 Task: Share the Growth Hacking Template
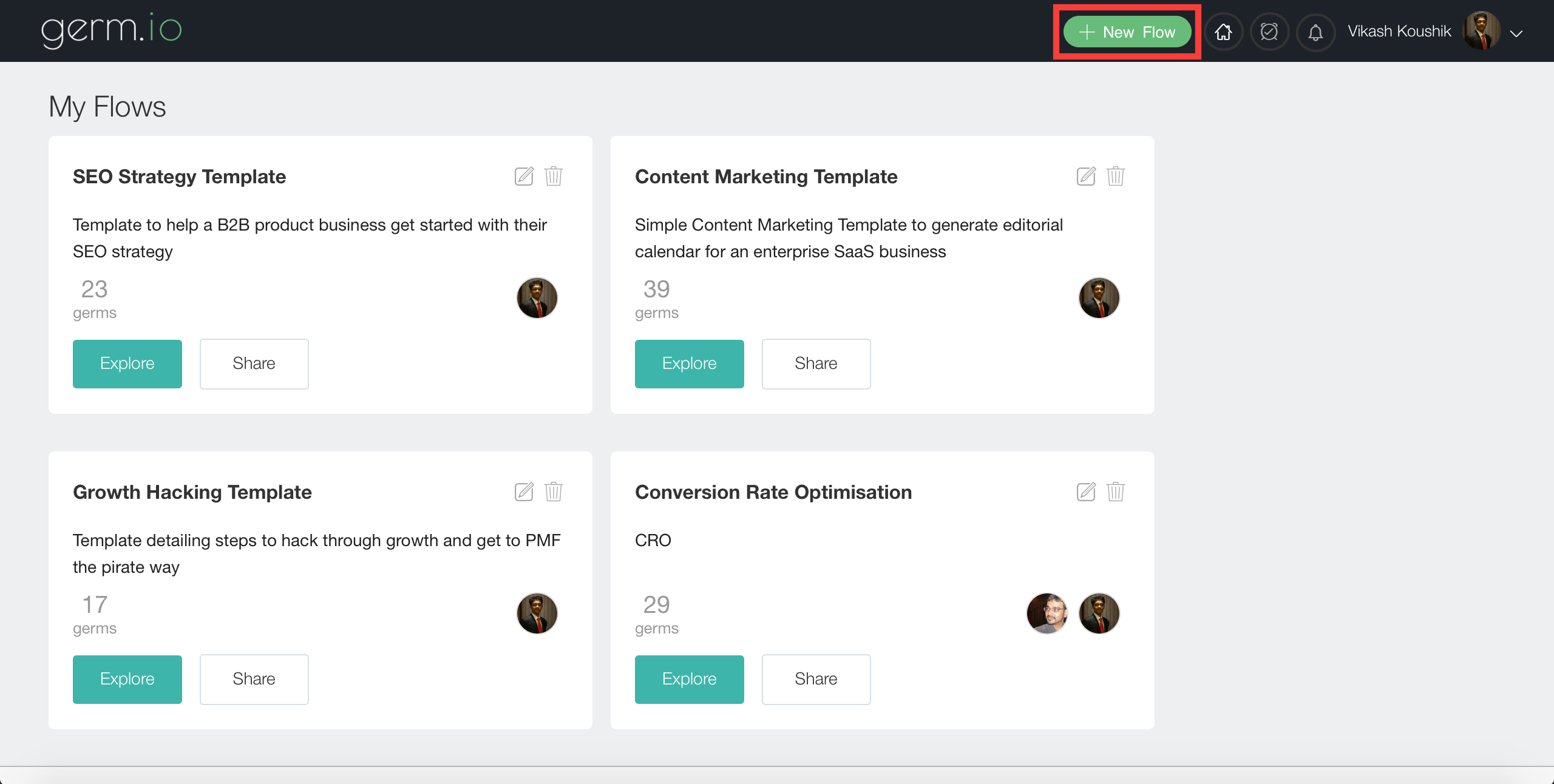click(254, 679)
